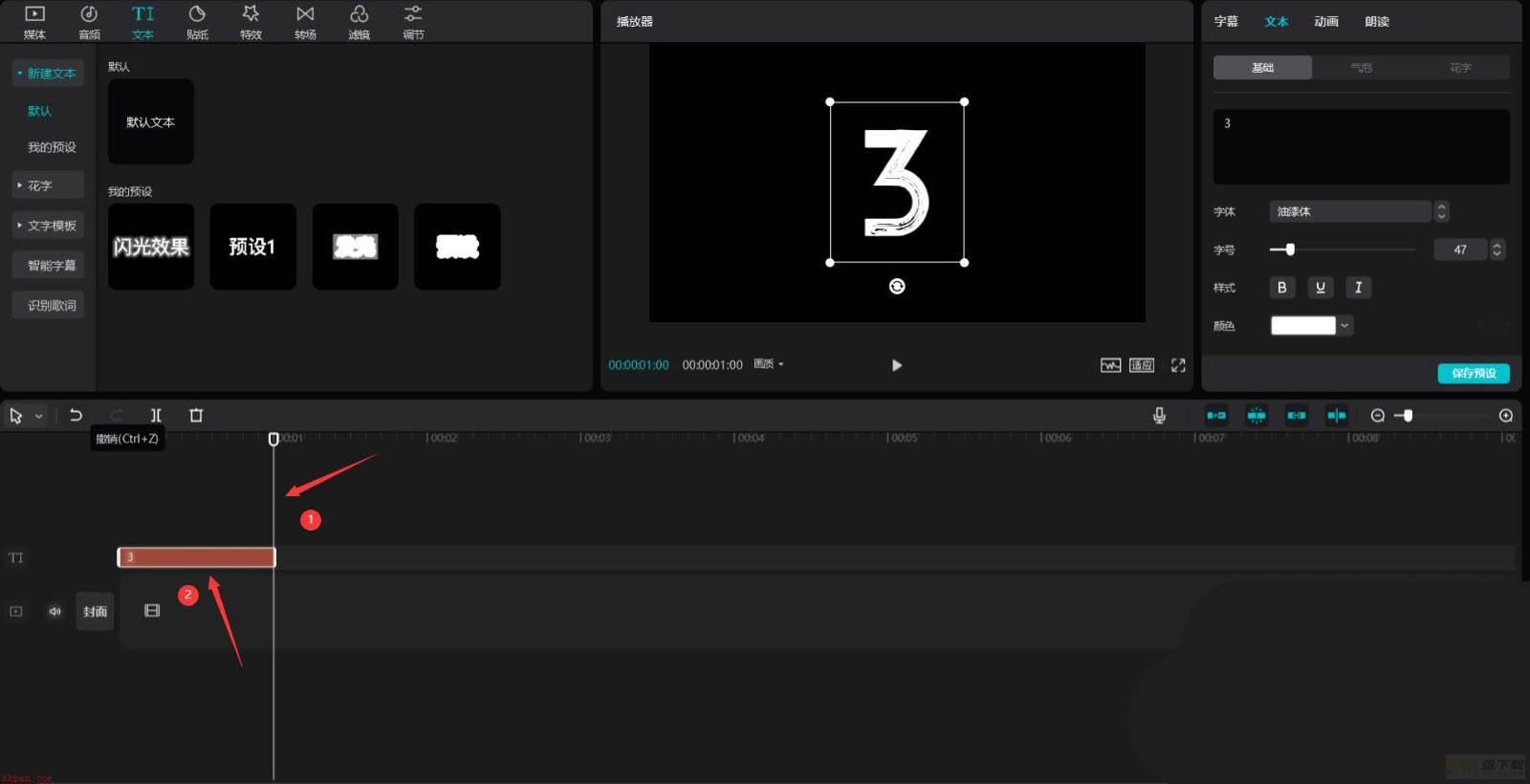The width and height of the screenshot is (1530, 784).
Task: Click the 封面 cover button
Action: (95, 612)
